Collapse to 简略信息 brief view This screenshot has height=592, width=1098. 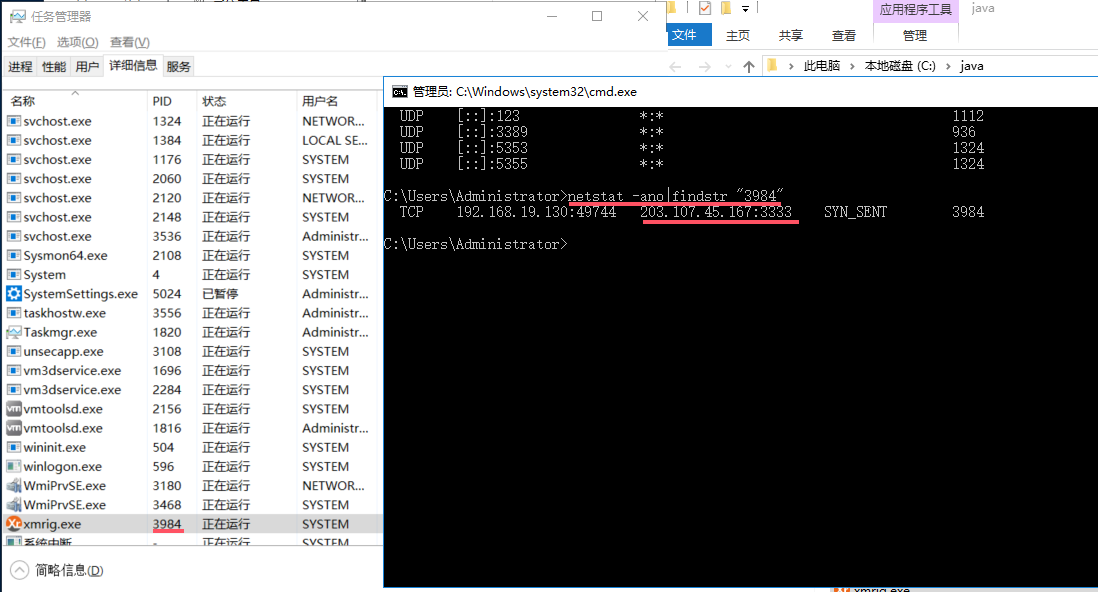pyautogui.click(x=58, y=570)
